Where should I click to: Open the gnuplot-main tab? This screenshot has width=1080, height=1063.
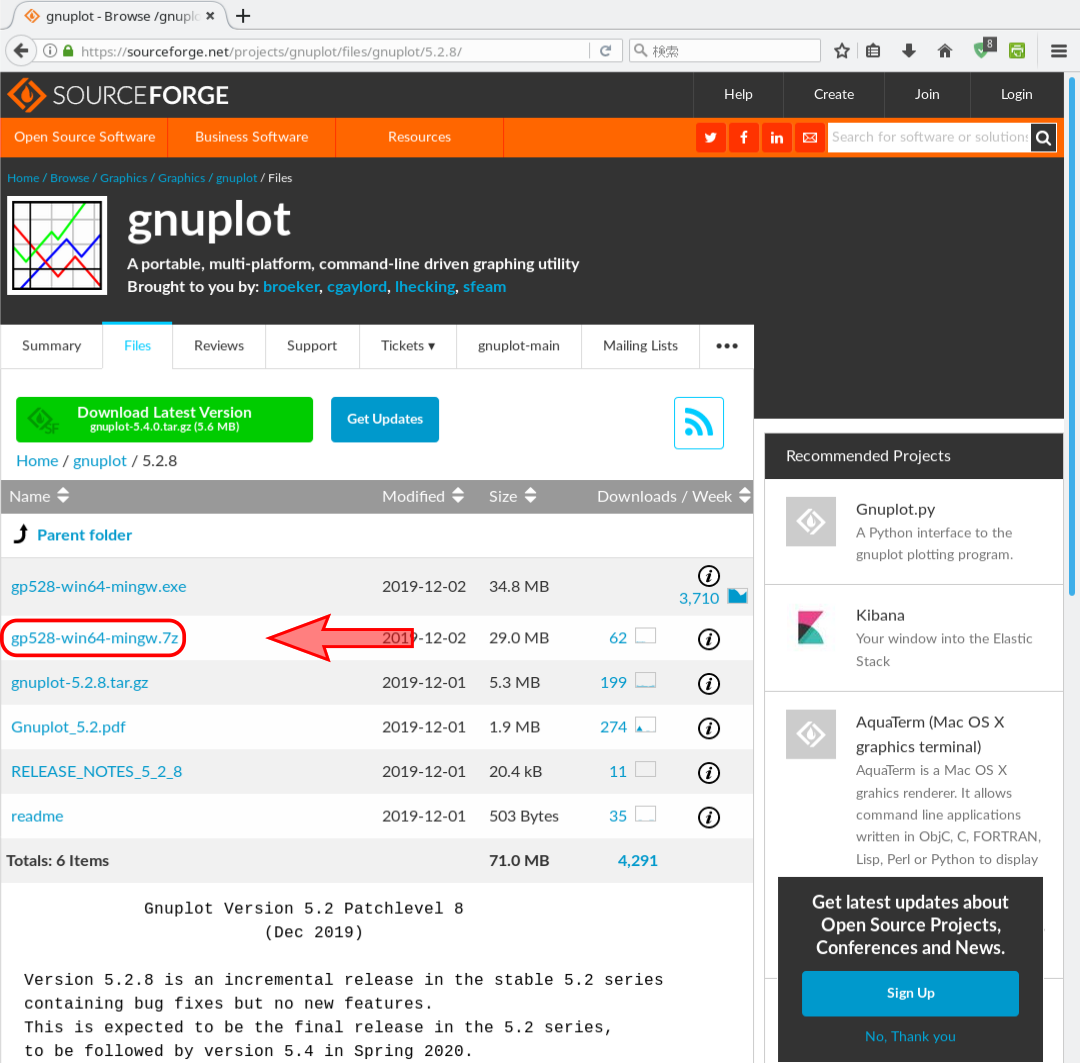coord(519,346)
